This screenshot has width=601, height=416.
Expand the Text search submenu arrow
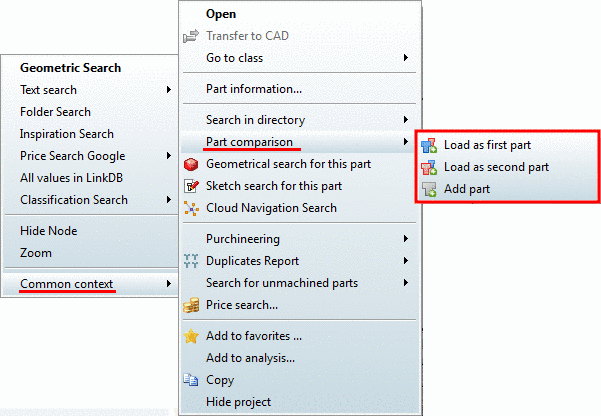pyautogui.click(x=168, y=90)
